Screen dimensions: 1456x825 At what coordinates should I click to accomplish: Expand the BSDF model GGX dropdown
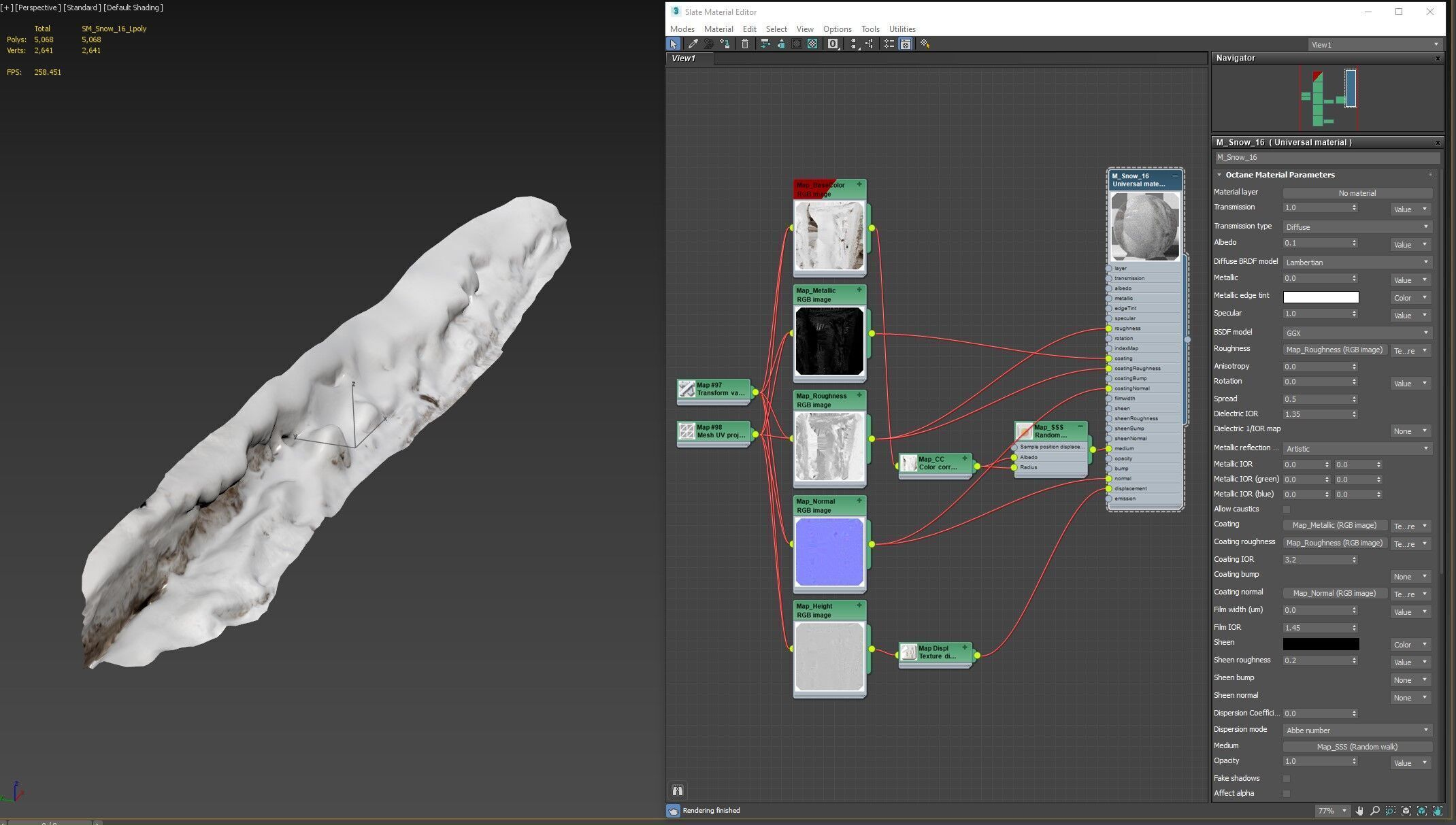click(1357, 333)
